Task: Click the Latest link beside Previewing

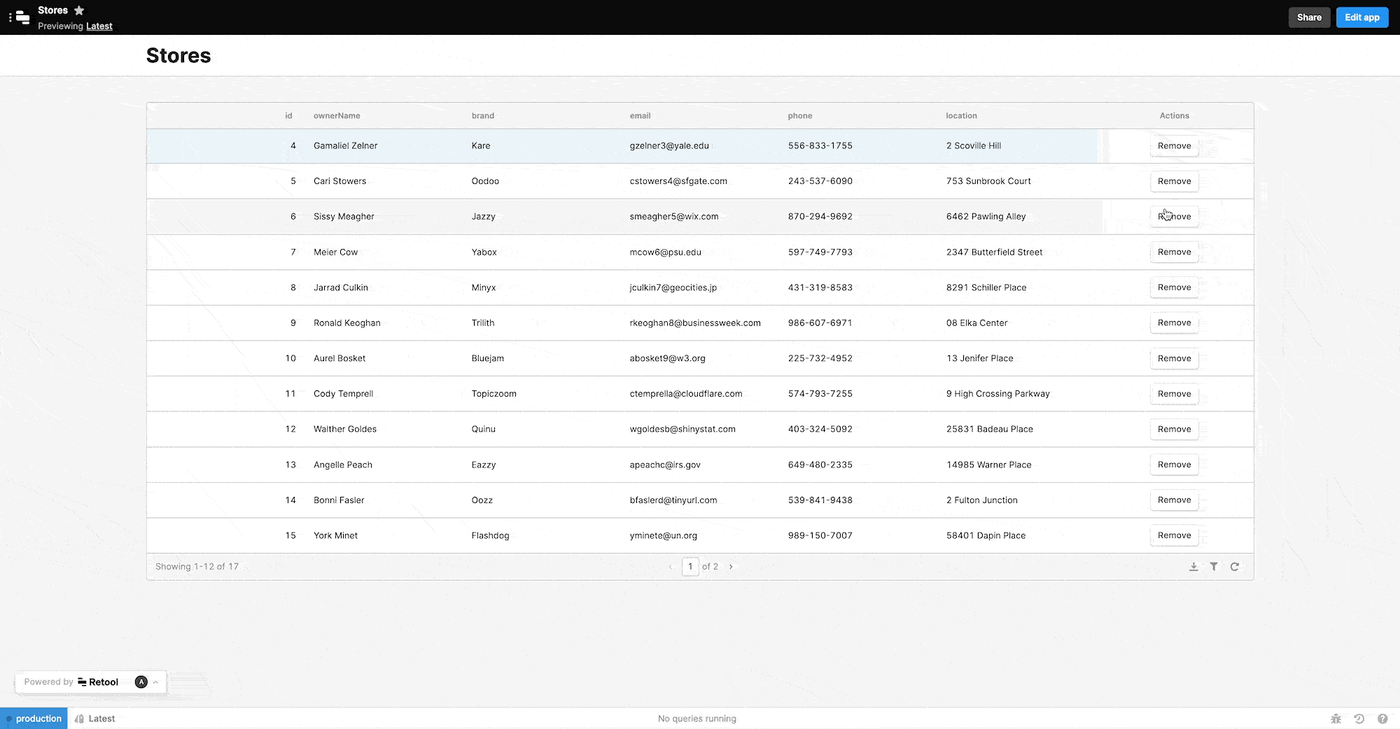Action: click(x=99, y=26)
